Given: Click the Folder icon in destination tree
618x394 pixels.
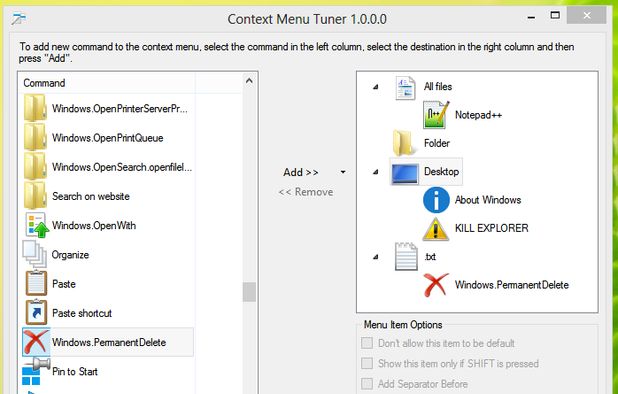Looking at the screenshot, I should tap(404, 143).
